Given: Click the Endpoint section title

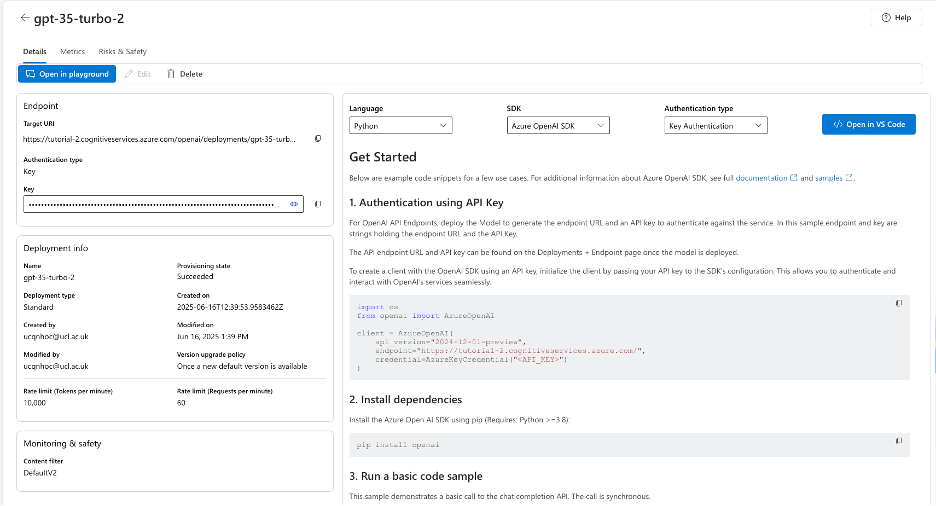Looking at the screenshot, I should [41, 106].
